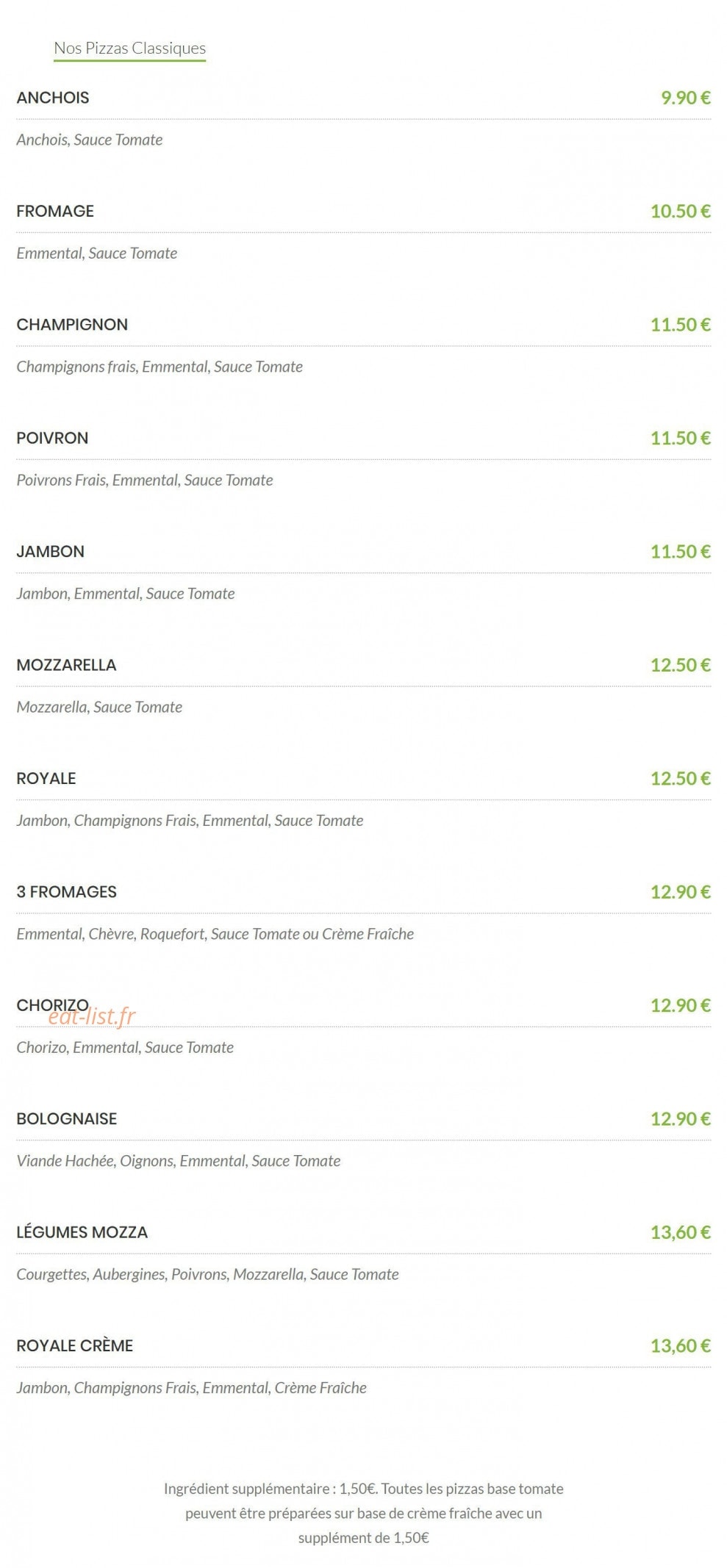Select the ANCHOIS pizza title
The width and height of the screenshot is (727, 1568).
[53, 98]
